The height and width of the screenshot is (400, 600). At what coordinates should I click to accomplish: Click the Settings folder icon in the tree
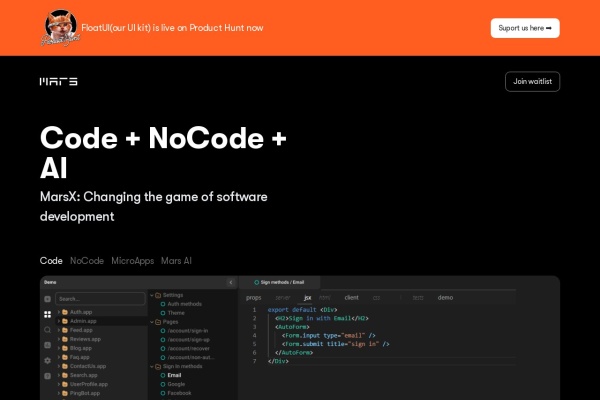point(158,295)
